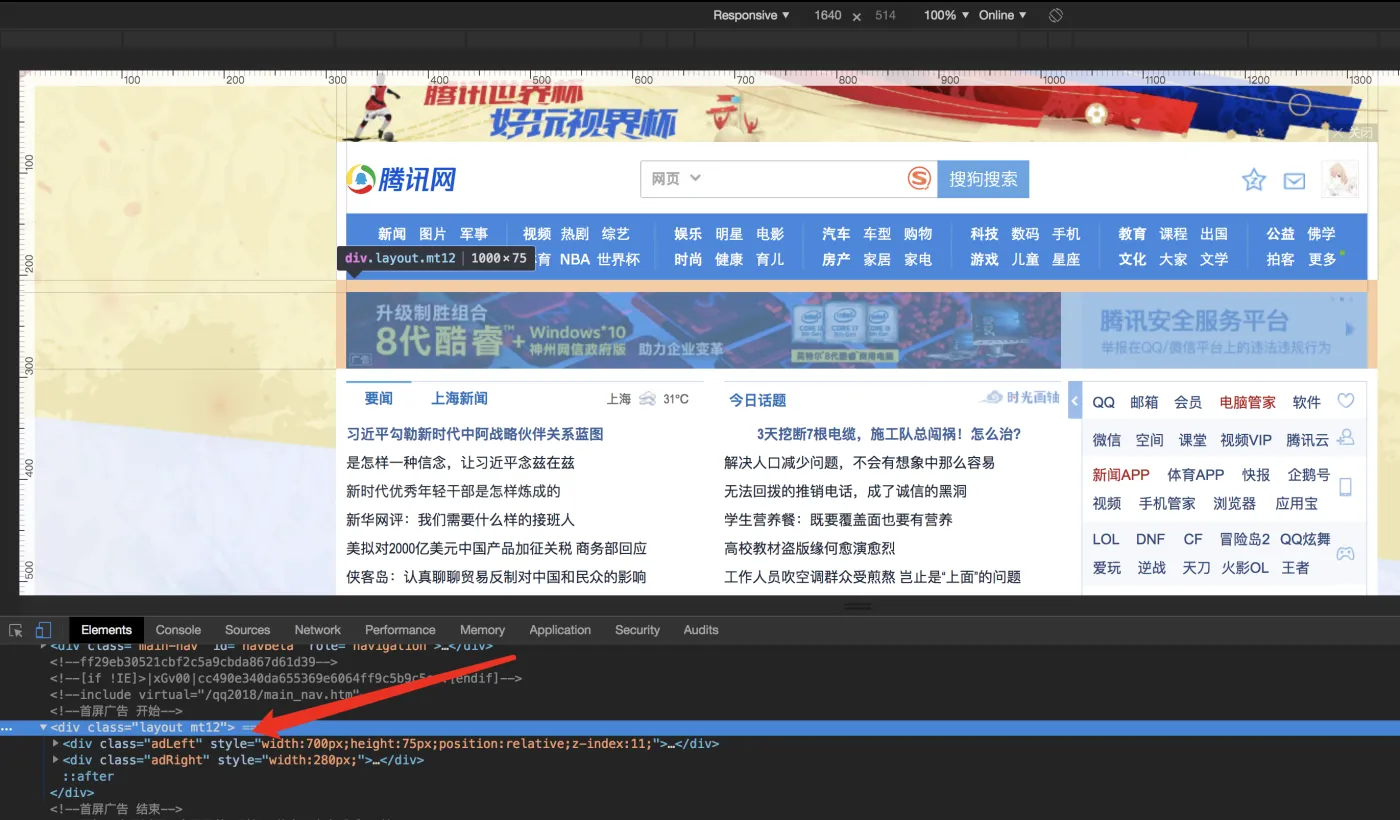Select the ::after pseudo-element row
The width and height of the screenshot is (1400, 820).
[88, 776]
